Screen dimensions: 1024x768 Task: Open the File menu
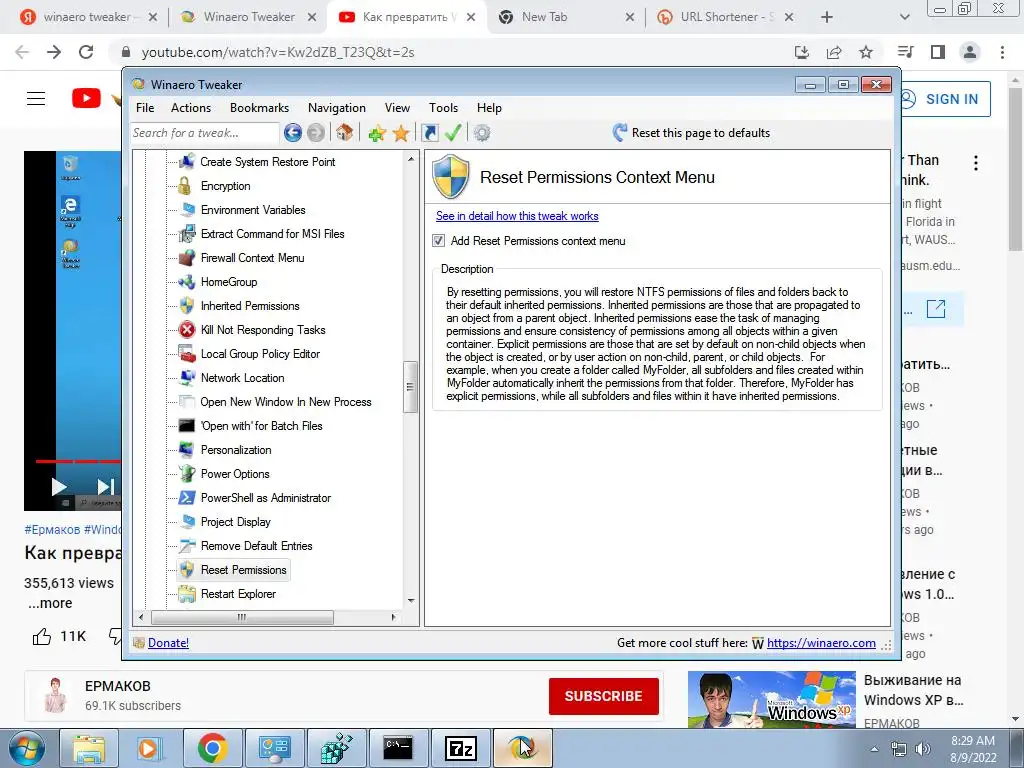[145, 108]
